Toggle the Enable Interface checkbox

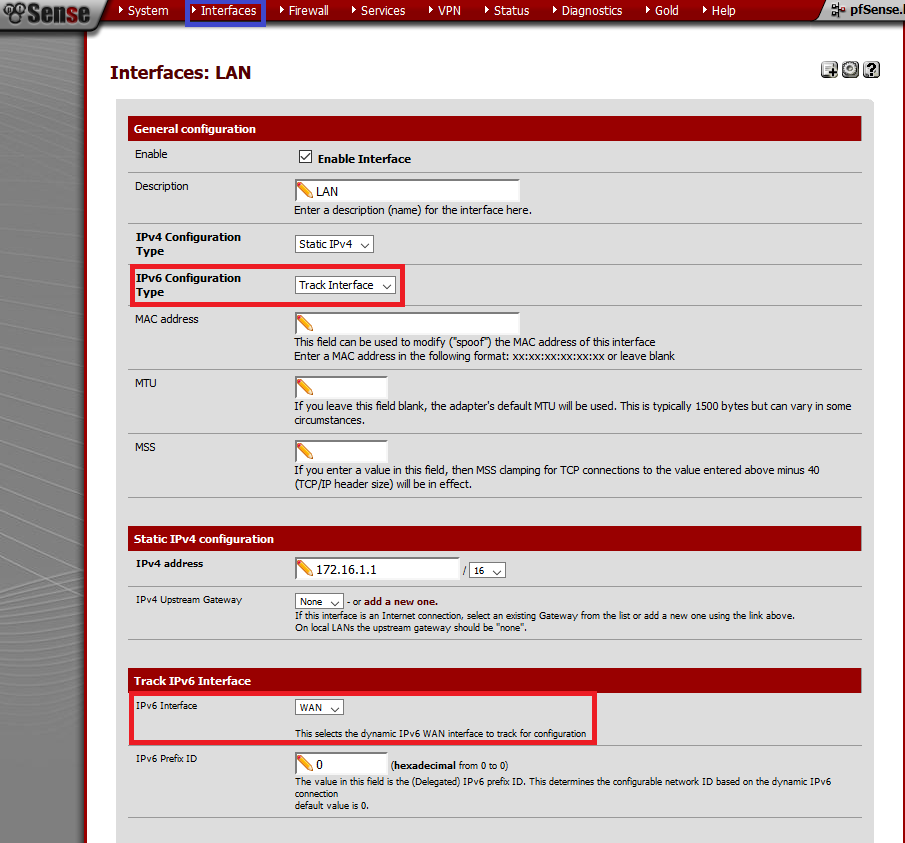point(306,158)
